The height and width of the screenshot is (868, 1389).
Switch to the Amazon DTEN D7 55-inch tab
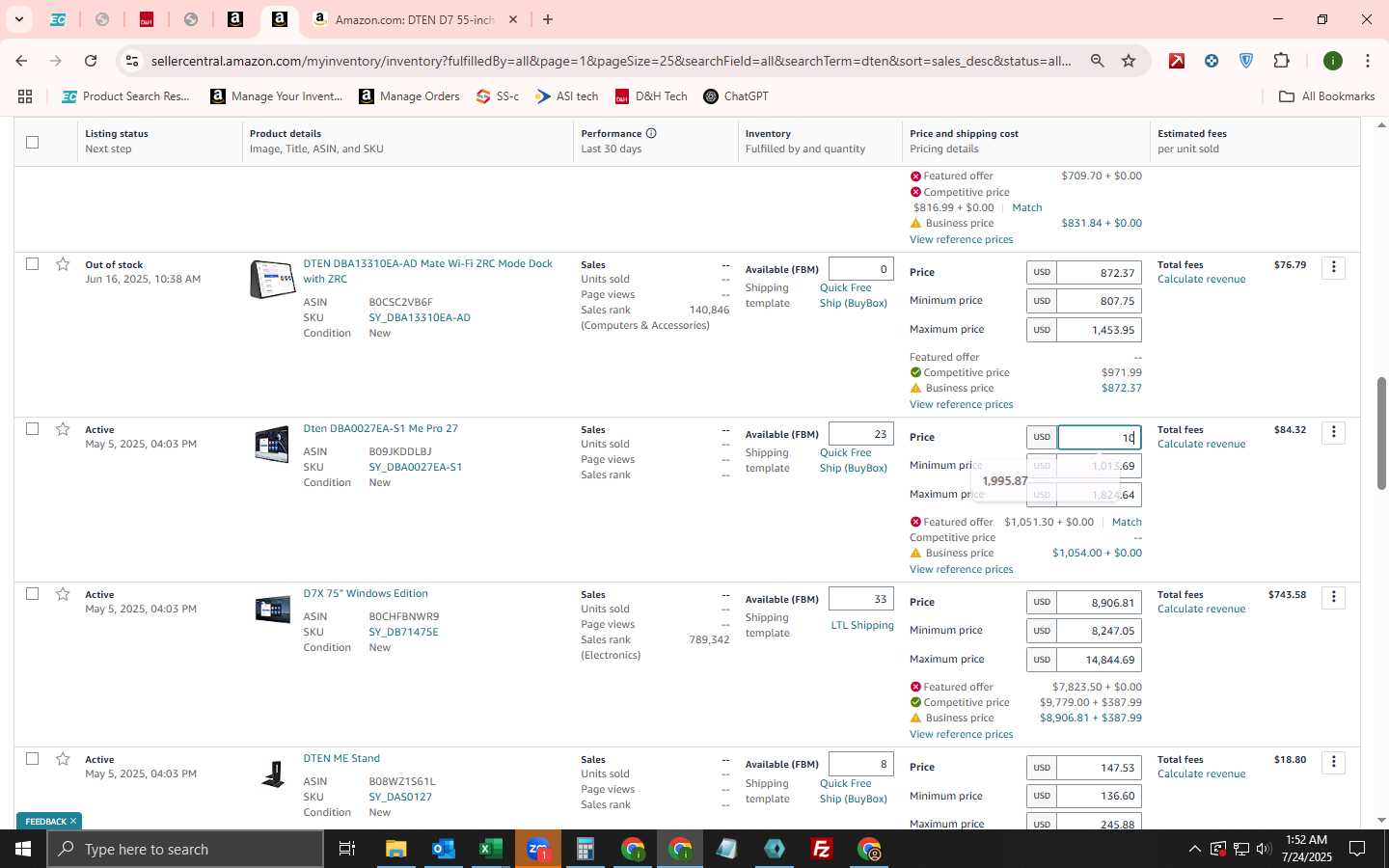coord(415,19)
